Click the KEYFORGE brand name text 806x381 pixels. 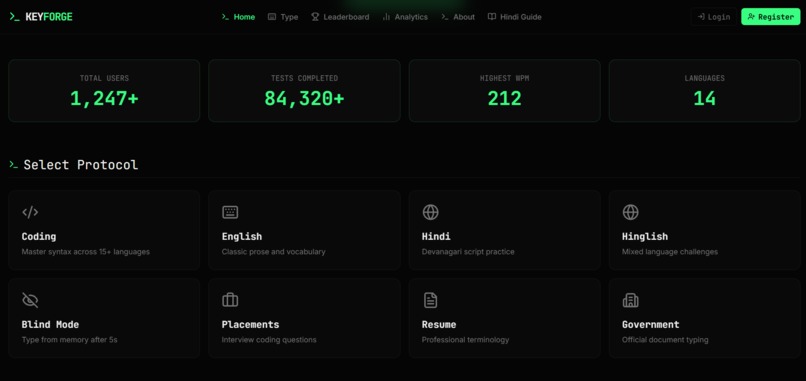click(x=49, y=17)
